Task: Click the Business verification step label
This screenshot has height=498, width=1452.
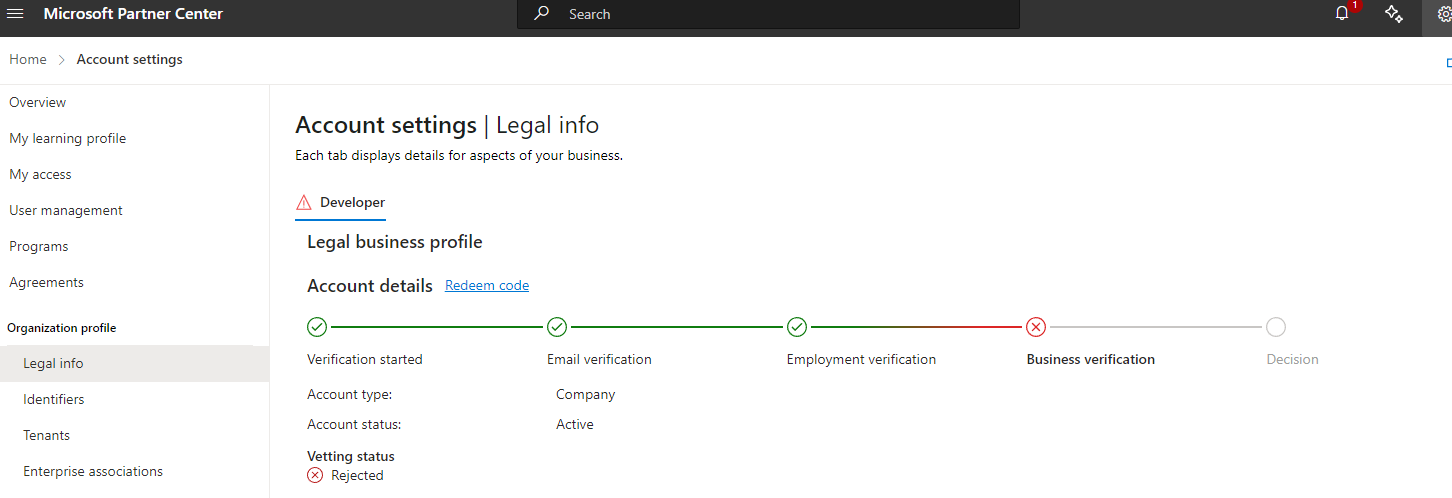Action: click(x=1091, y=359)
